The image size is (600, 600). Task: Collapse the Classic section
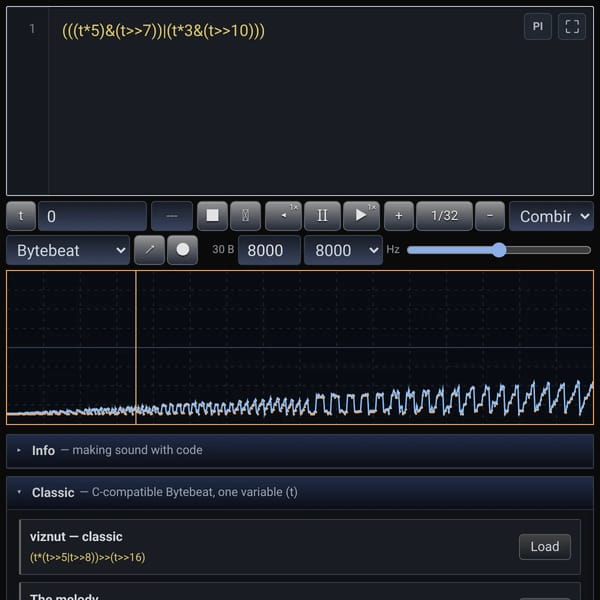click(300, 492)
